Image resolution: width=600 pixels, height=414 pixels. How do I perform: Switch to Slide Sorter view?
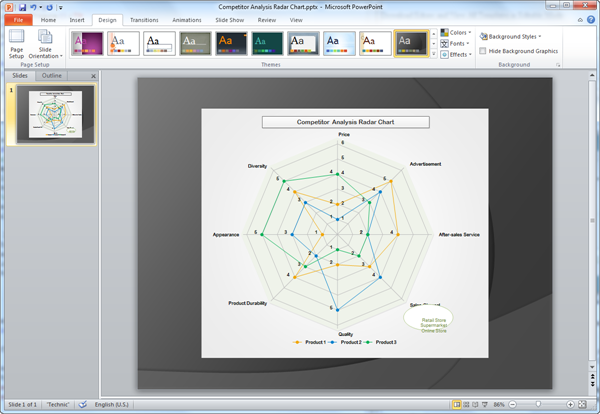coord(466,404)
